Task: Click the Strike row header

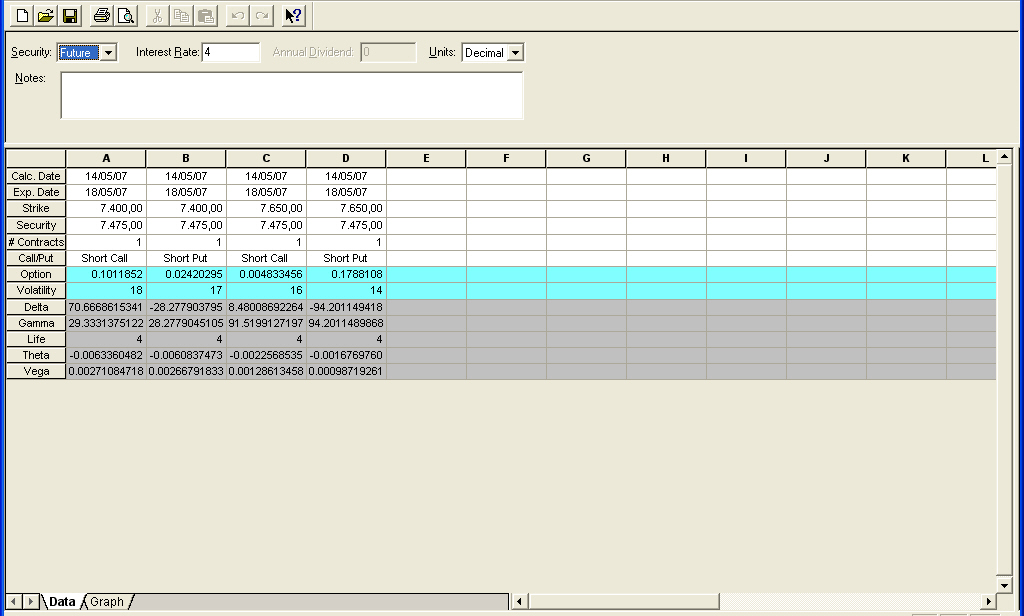Action: pos(36,208)
